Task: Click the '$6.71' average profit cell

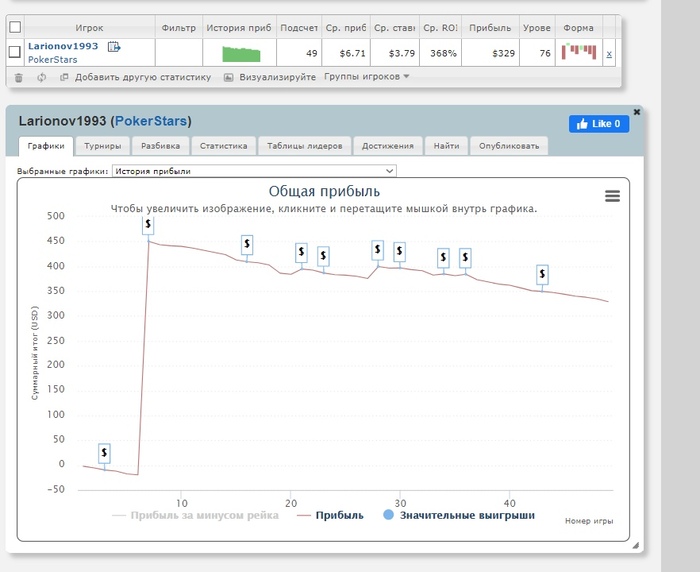Action: coord(346,53)
